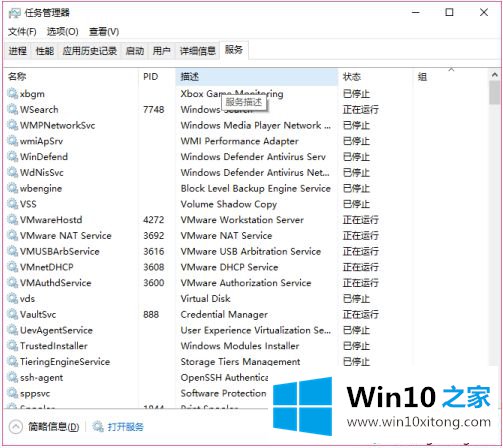This screenshot has width=503, height=448.
Task: Click the VMware NAT Service gear icon
Action: click(12, 236)
